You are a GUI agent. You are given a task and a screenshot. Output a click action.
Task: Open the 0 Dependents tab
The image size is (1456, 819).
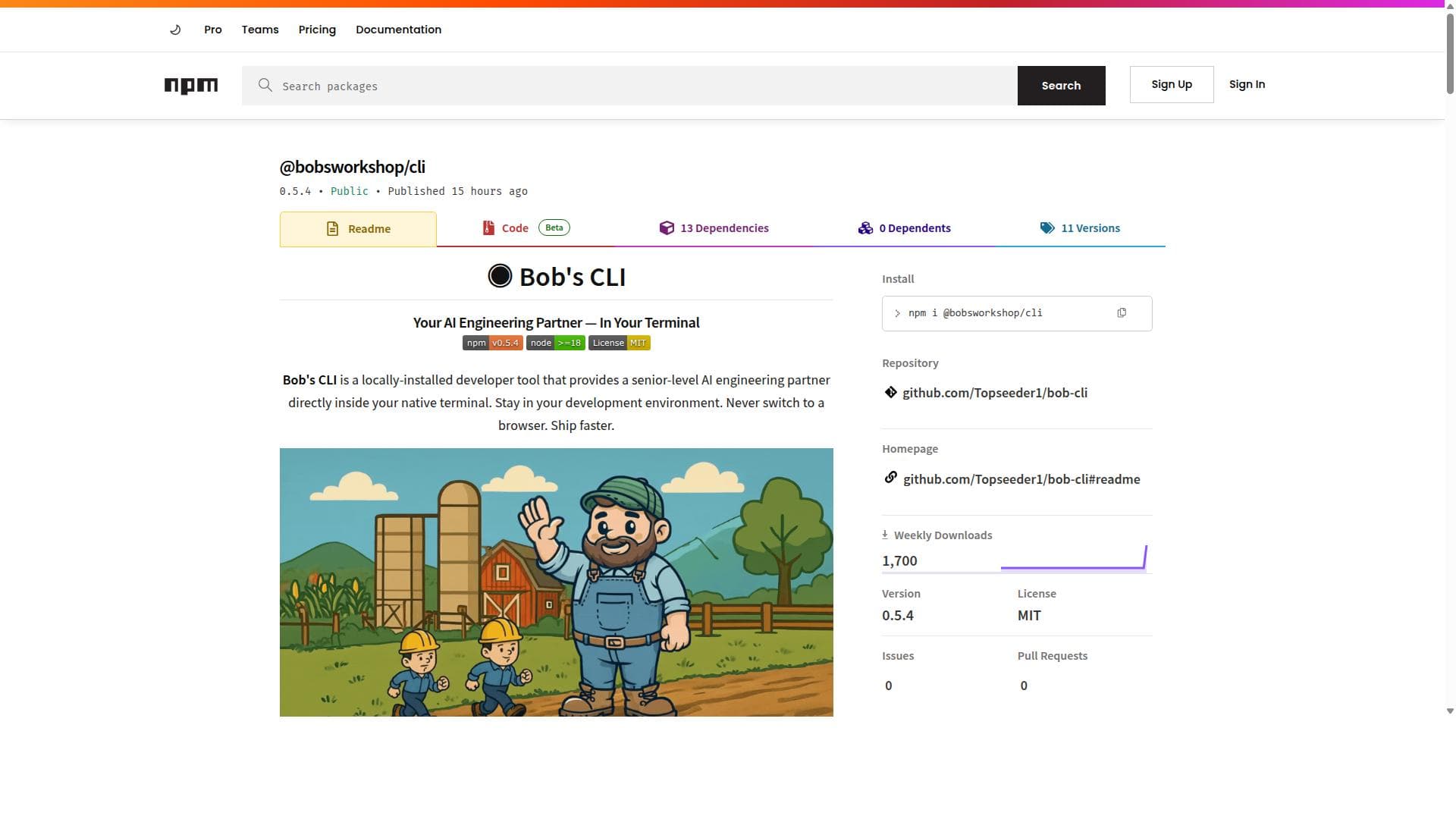pyautogui.click(x=904, y=228)
